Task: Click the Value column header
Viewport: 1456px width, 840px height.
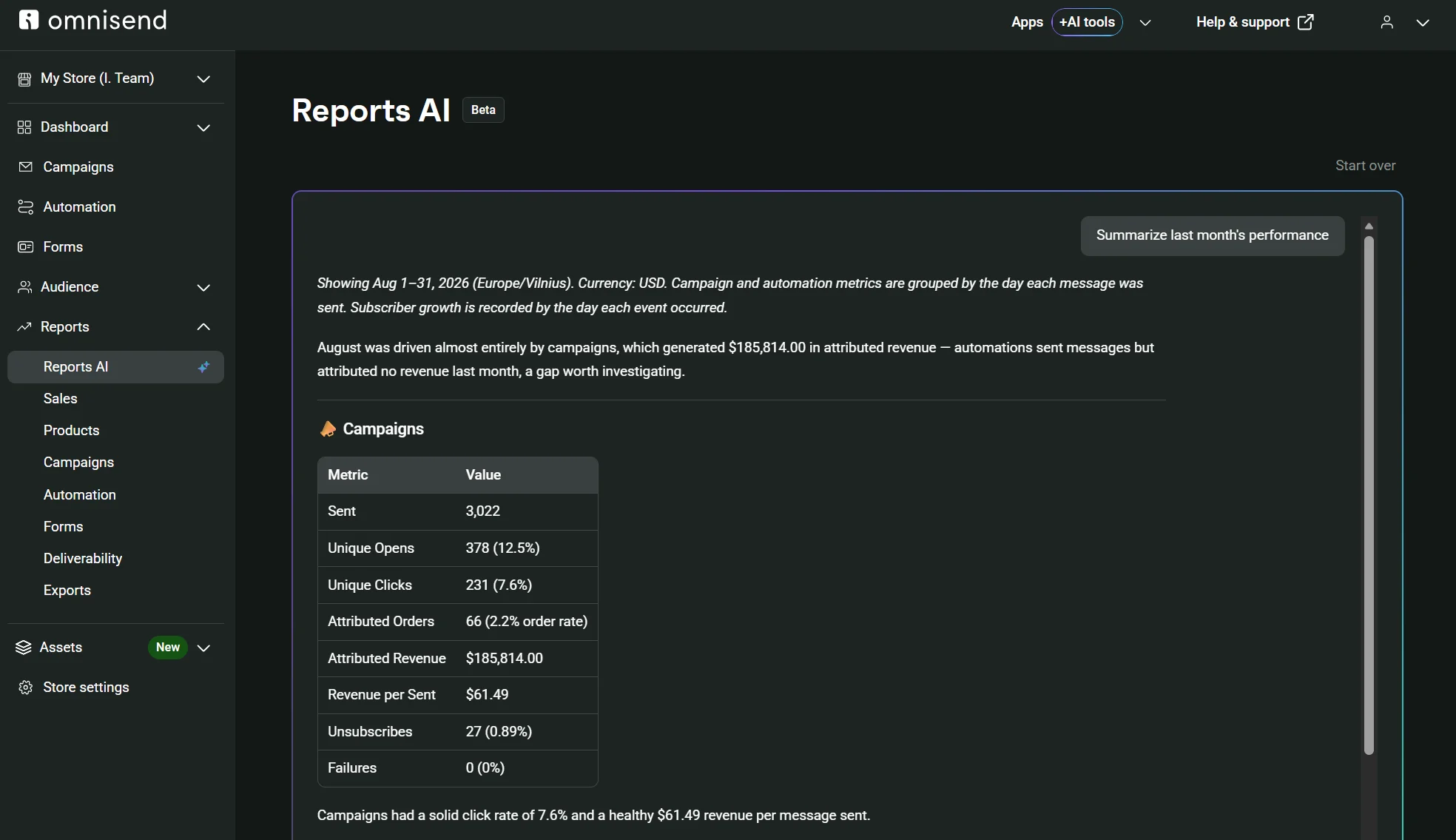Action: tap(483, 475)
